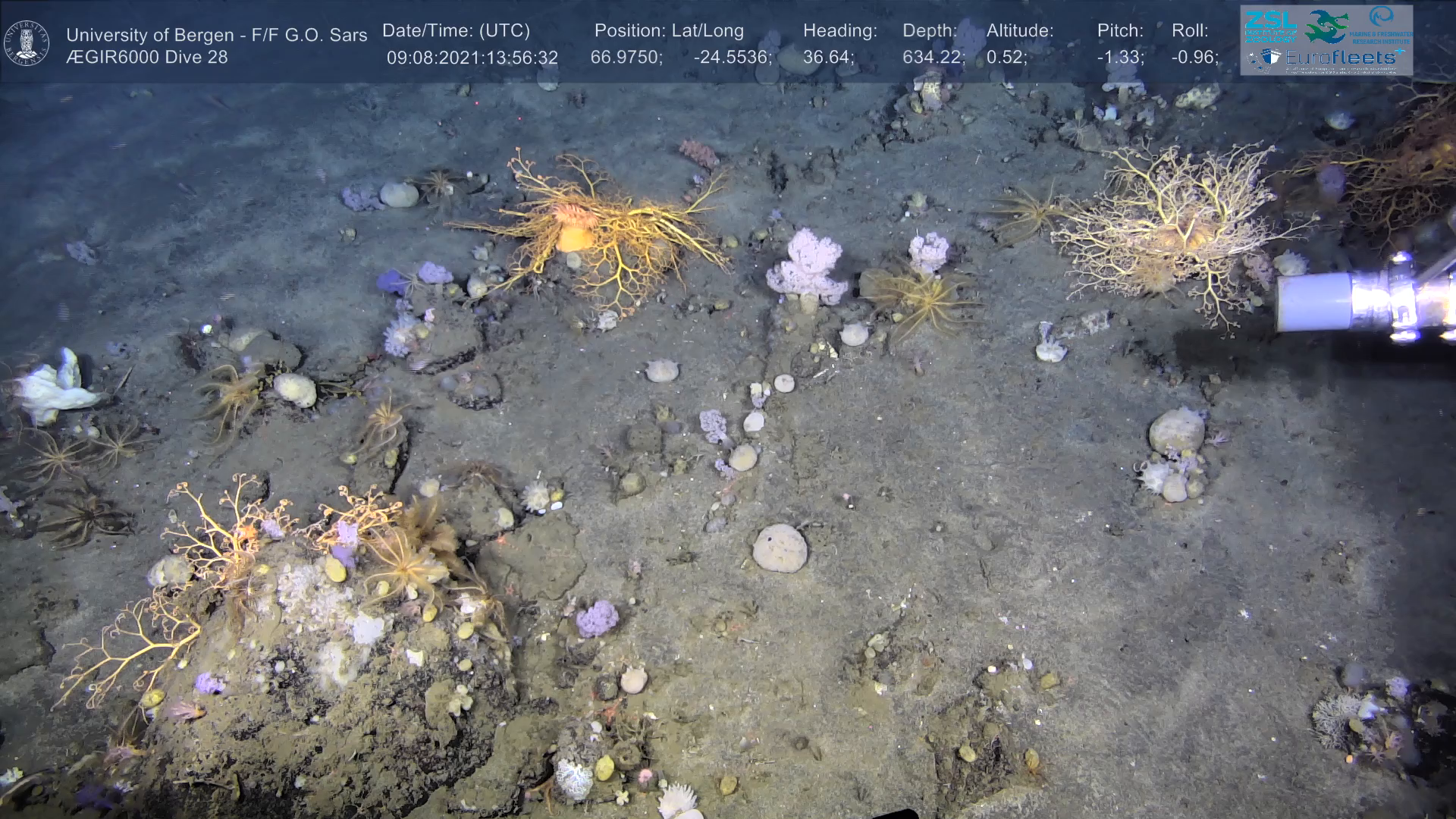Click the orange anemone under the basket star
This screenshot has height=819, width=1456.
tap(573, 237)
